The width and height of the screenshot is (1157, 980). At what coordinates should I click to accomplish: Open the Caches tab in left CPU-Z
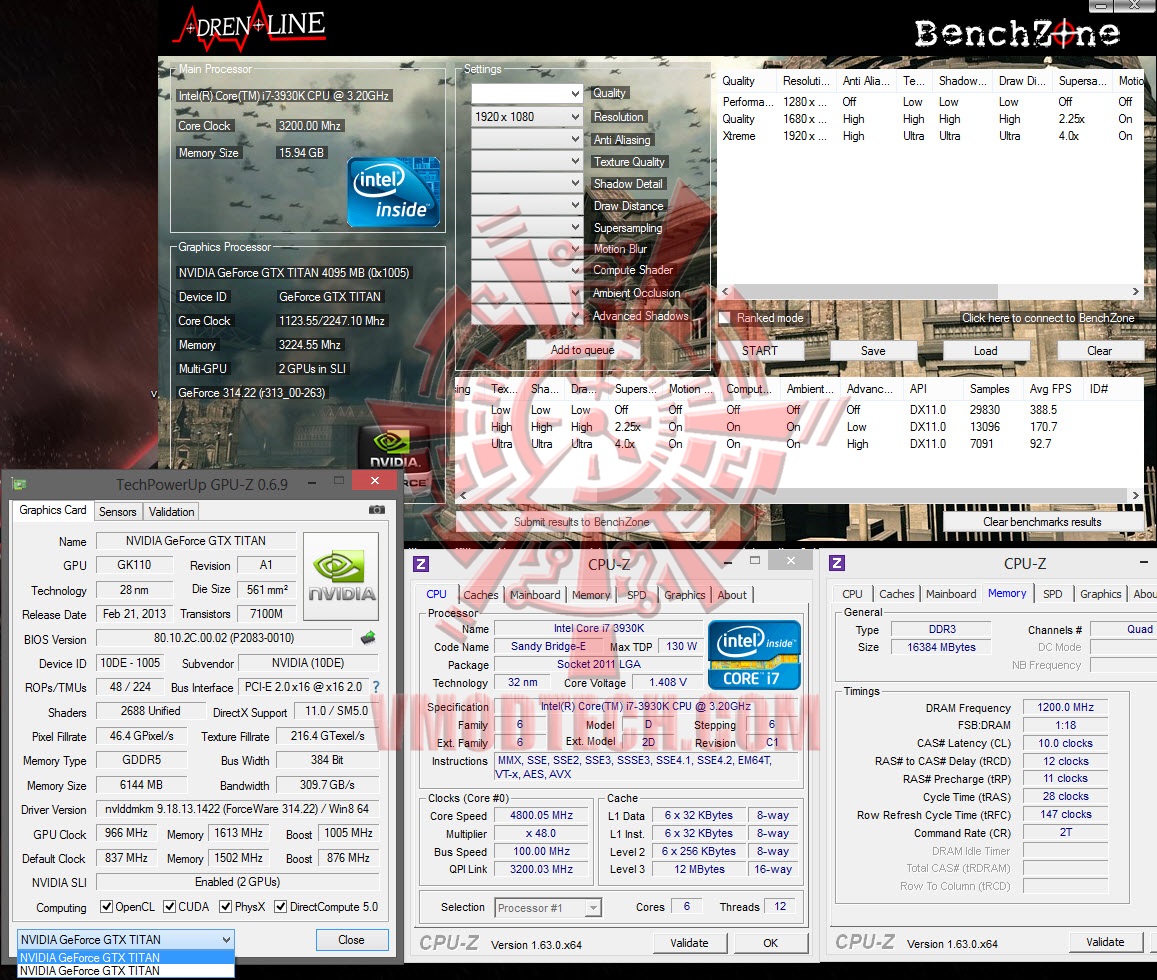pyautogui.click(x=480, y=595)
